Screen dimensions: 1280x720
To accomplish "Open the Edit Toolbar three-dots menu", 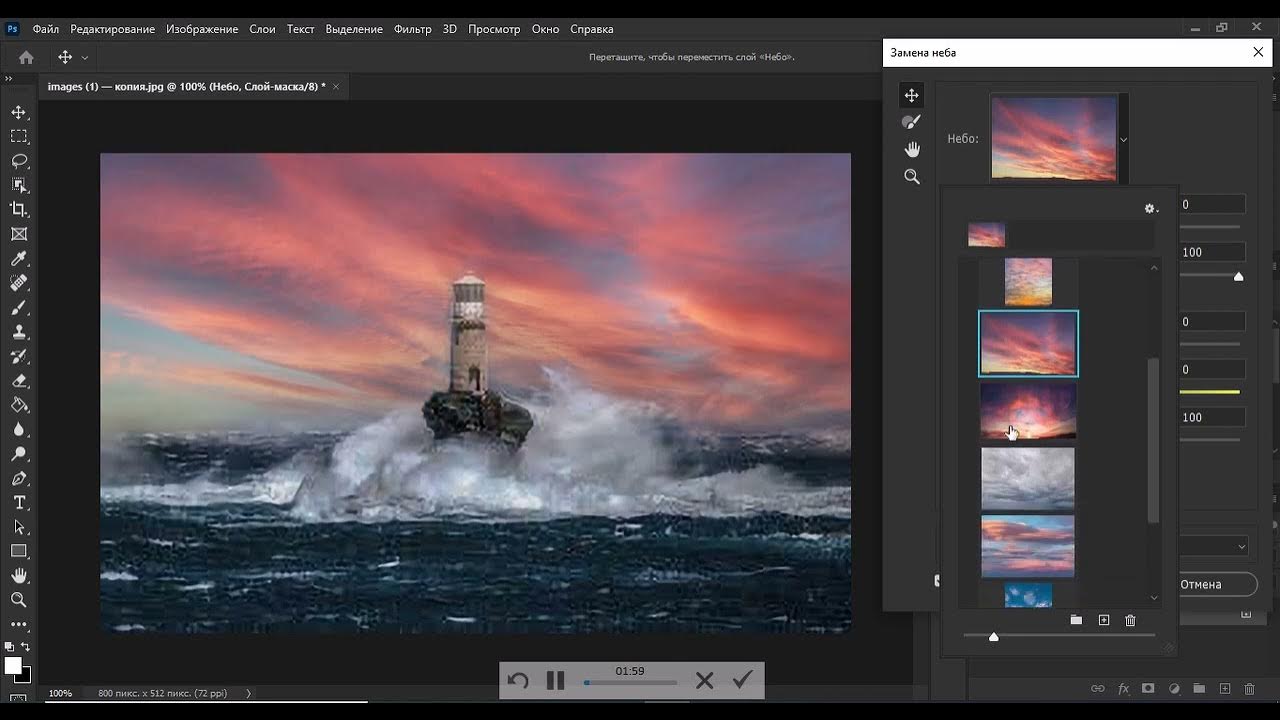I will (18, 624).
